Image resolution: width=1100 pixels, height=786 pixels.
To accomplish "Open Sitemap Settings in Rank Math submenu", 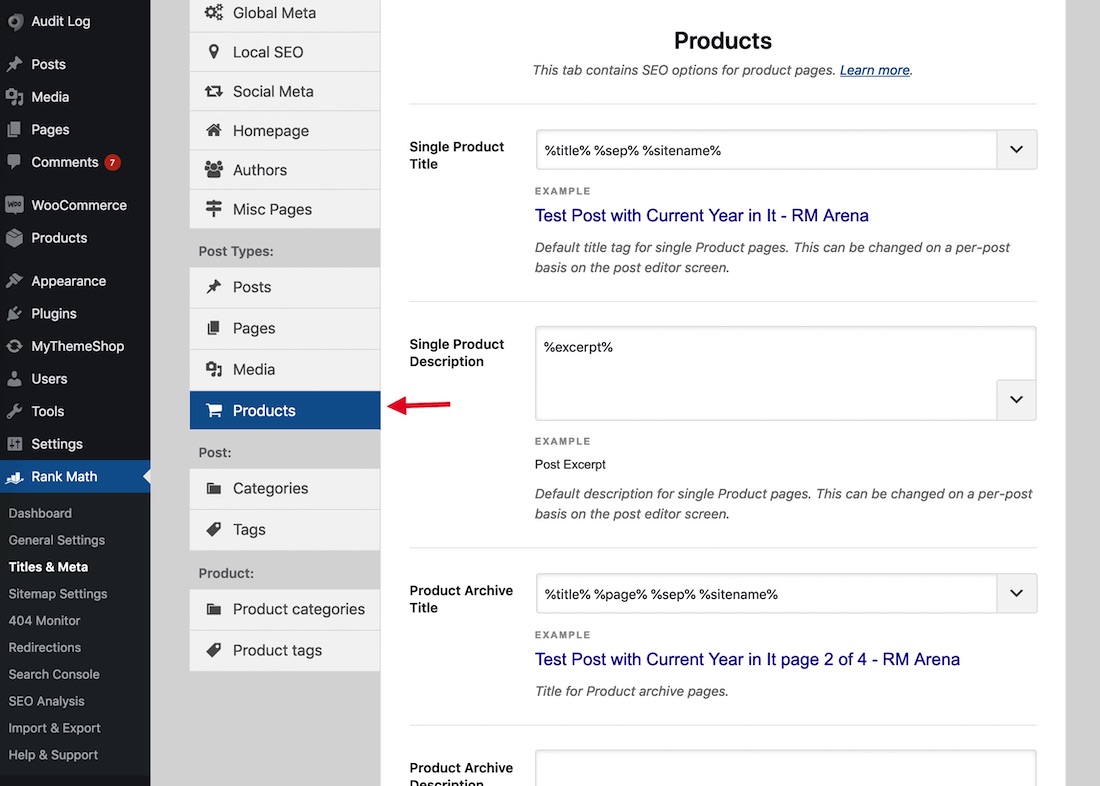I will [58, 594].
